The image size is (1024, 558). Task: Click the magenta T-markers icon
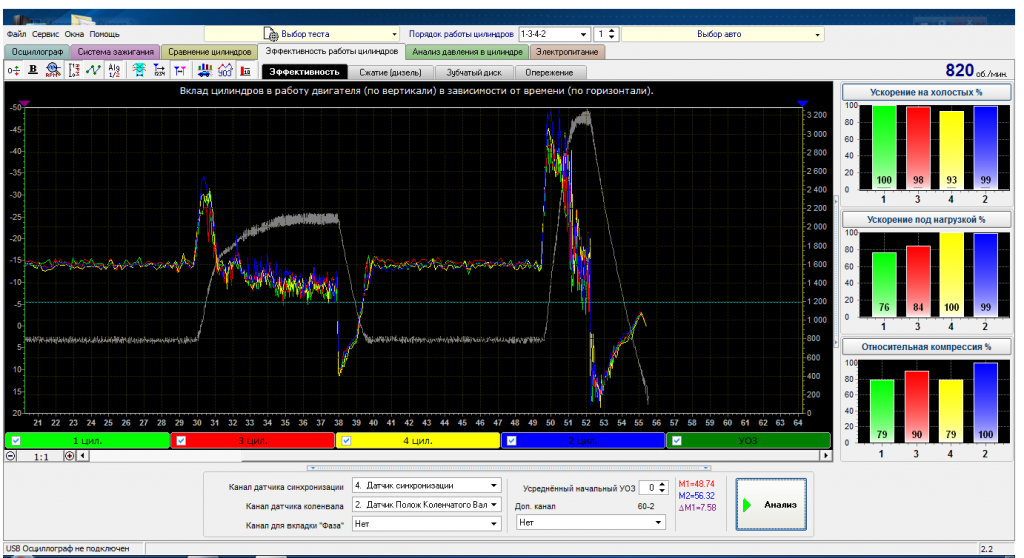pos(180,71)
